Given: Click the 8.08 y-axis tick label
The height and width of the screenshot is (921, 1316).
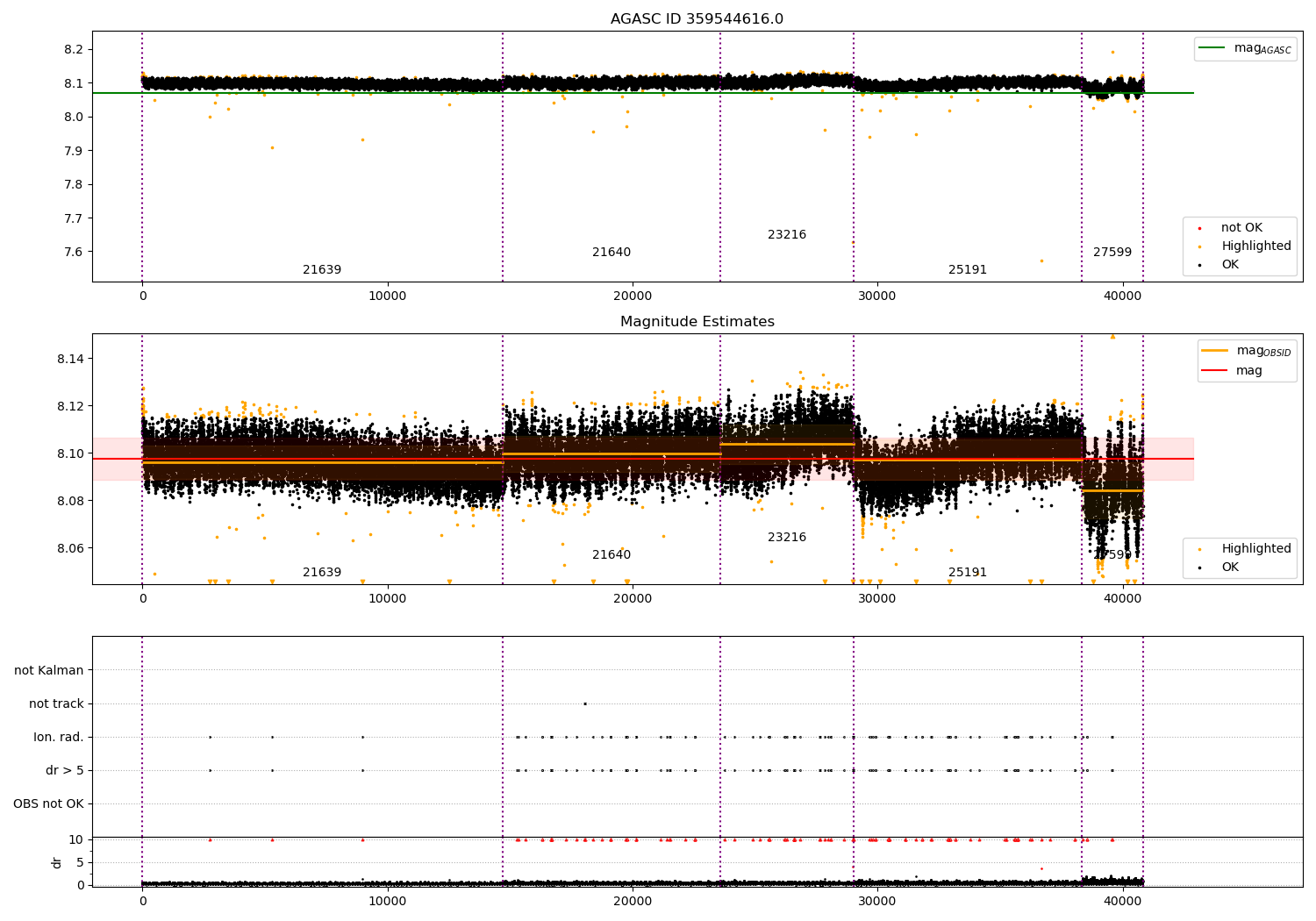Looking at the screenshot, I should [x=70, y=502].
